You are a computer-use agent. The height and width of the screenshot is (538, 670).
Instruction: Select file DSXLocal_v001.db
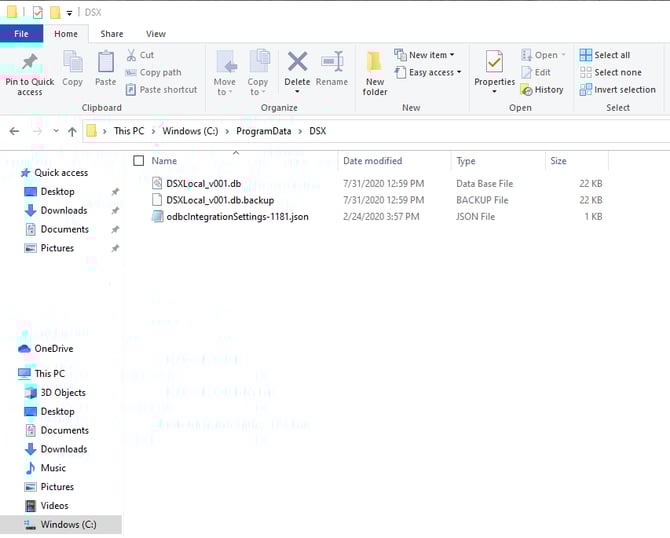(203, 184)
